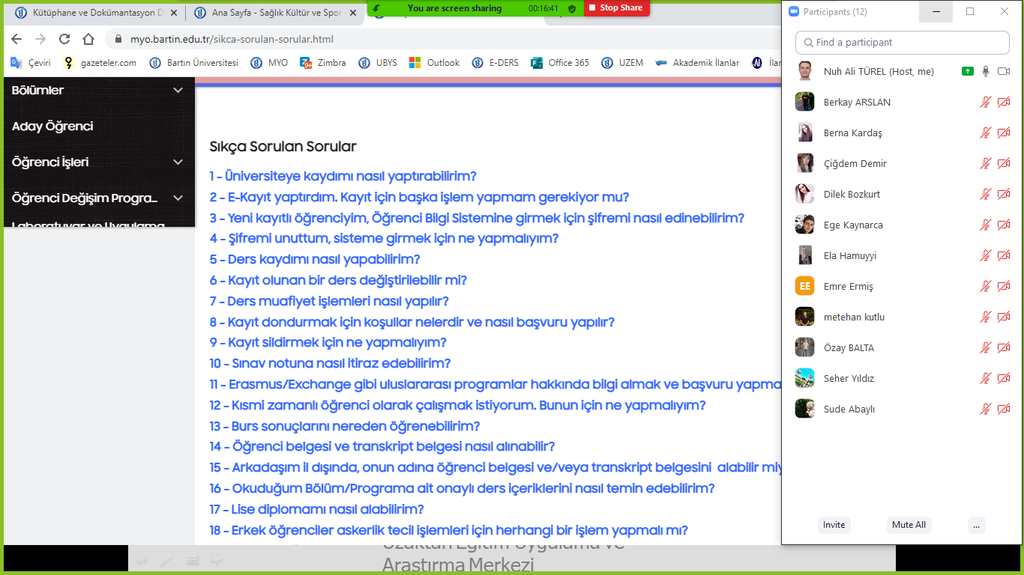Image resolution: width=1024 pixels, height=575 pixels.
Task: Select participant Ela Hamuyyi's avatar
Action: (805, 255)
